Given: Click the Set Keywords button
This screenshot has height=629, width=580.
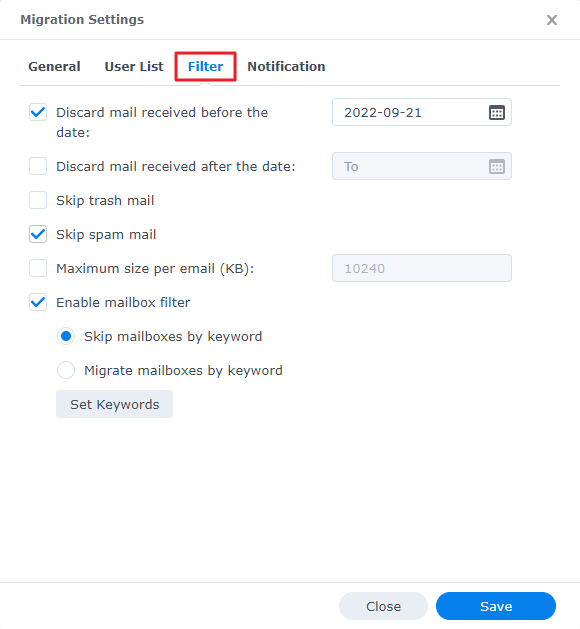Looking at the screenshot, I should coord(114,404).
